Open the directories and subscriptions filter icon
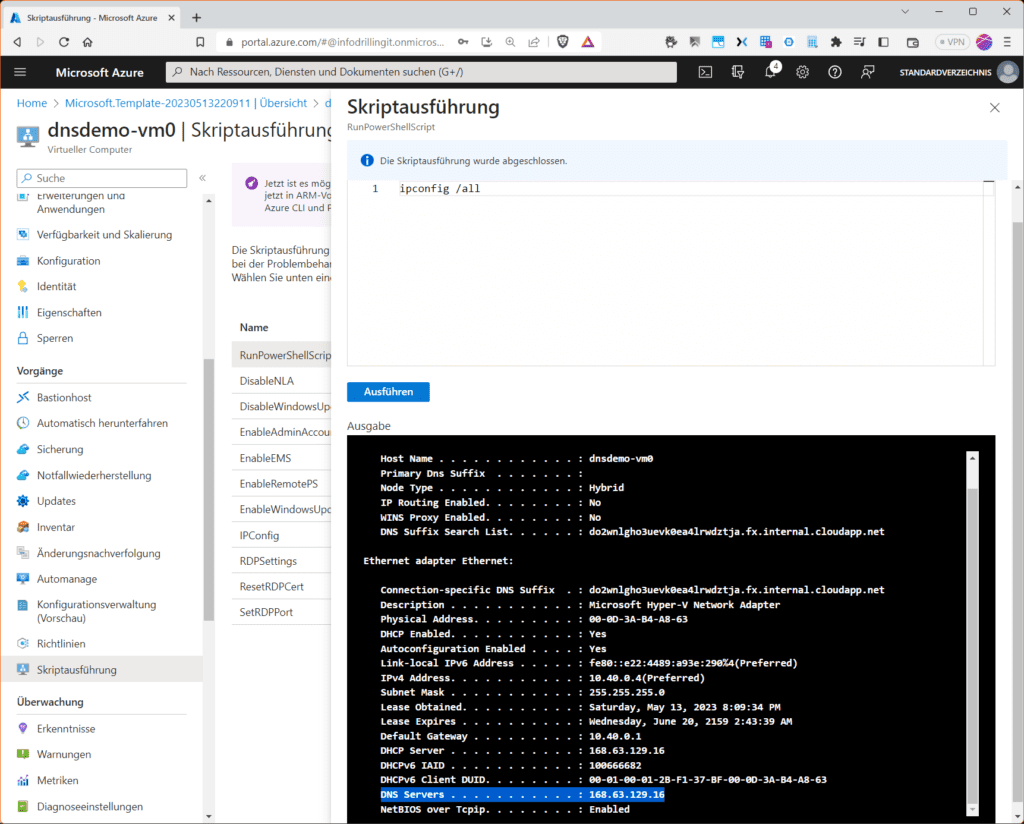1024x824 pixels. [738, 72]
